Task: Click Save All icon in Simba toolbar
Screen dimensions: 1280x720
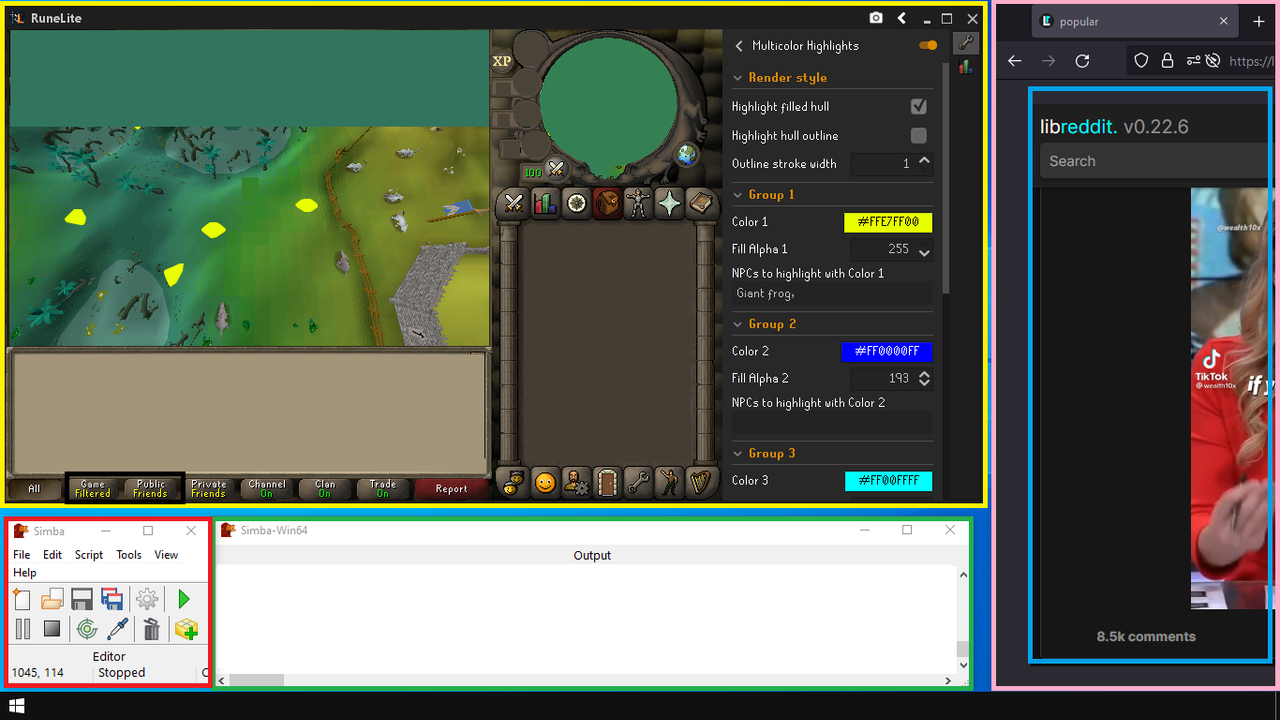Action: tap(112, 599)
